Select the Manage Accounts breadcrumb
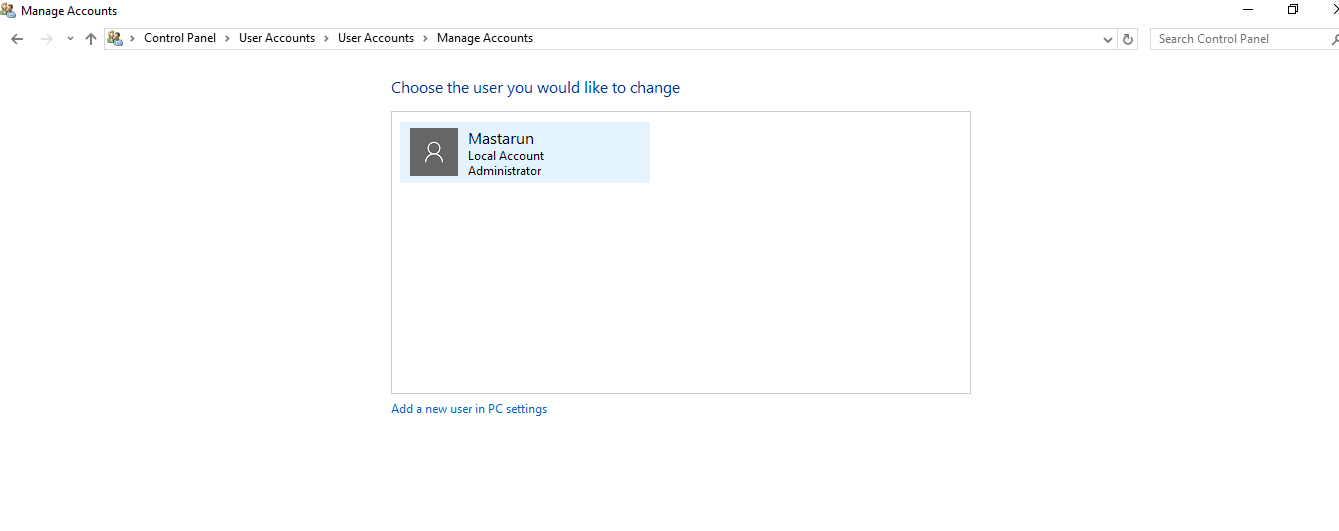This screenshot has height=531, width=1339. pos(485,38)
